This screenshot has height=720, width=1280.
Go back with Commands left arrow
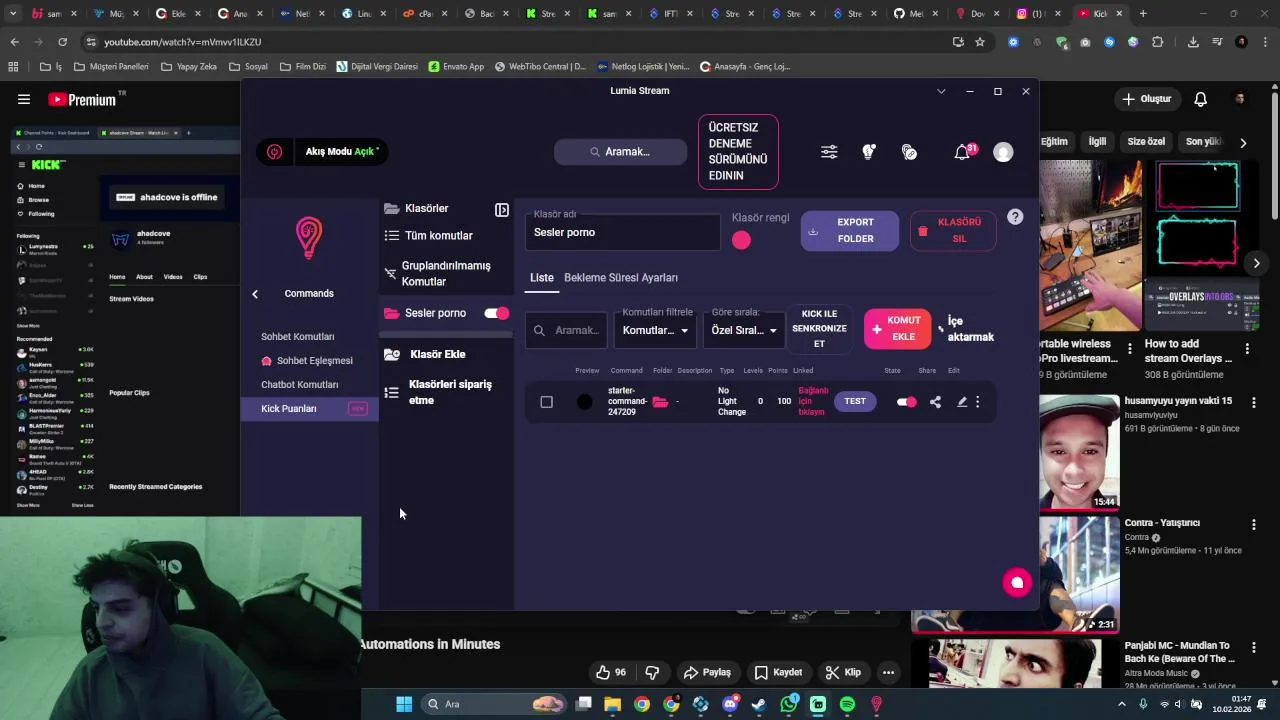pos(255,294)
